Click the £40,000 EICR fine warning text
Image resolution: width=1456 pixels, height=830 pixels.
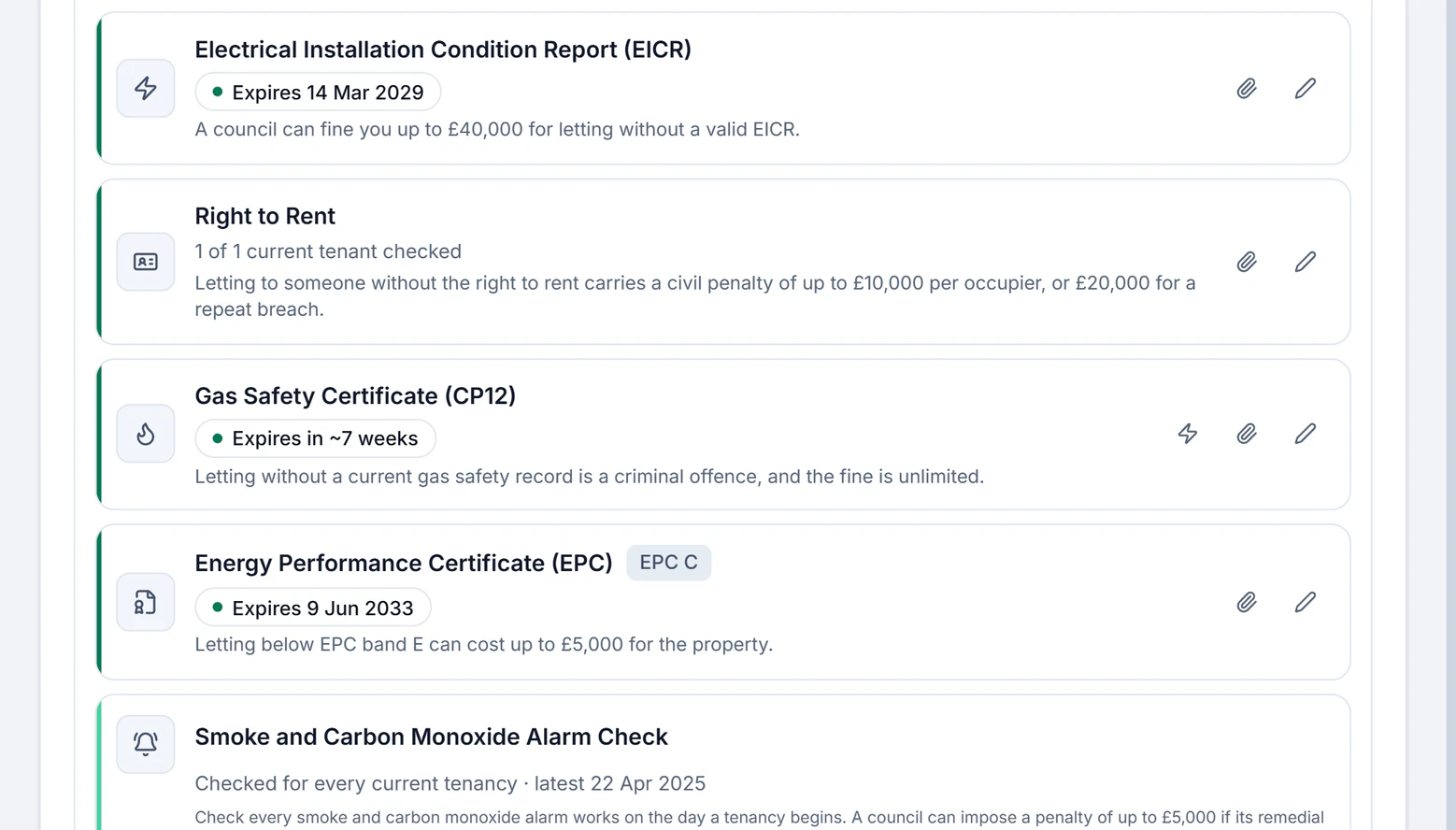tap(497, 129)
